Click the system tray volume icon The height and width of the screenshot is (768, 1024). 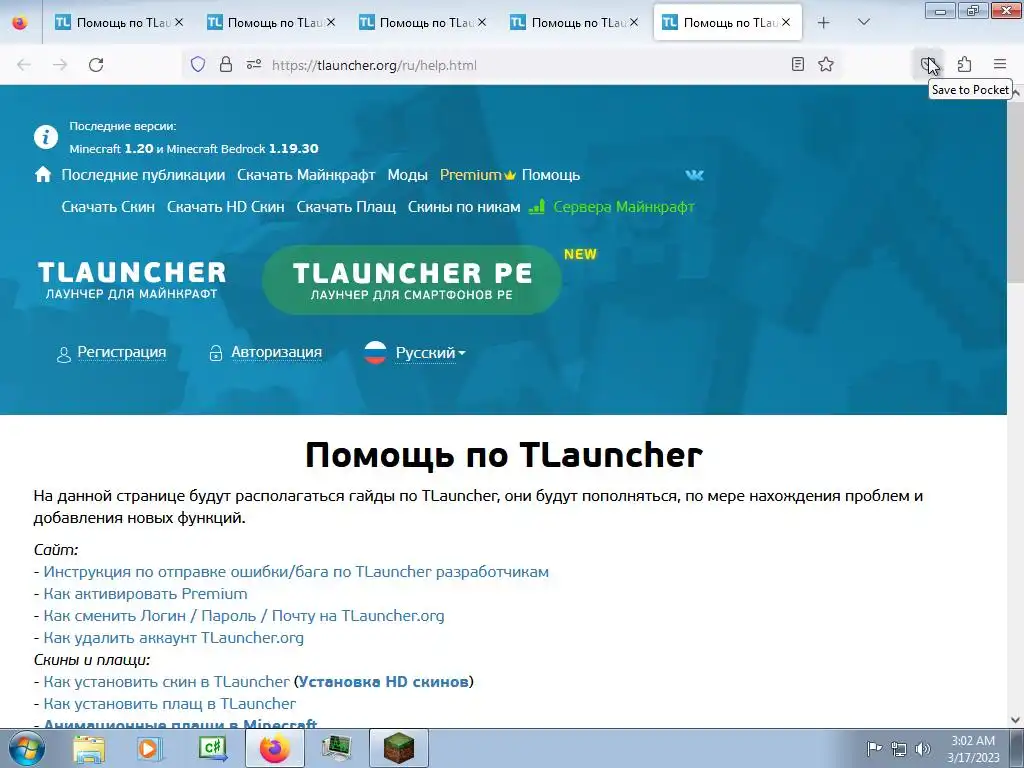tap(923, 748)
